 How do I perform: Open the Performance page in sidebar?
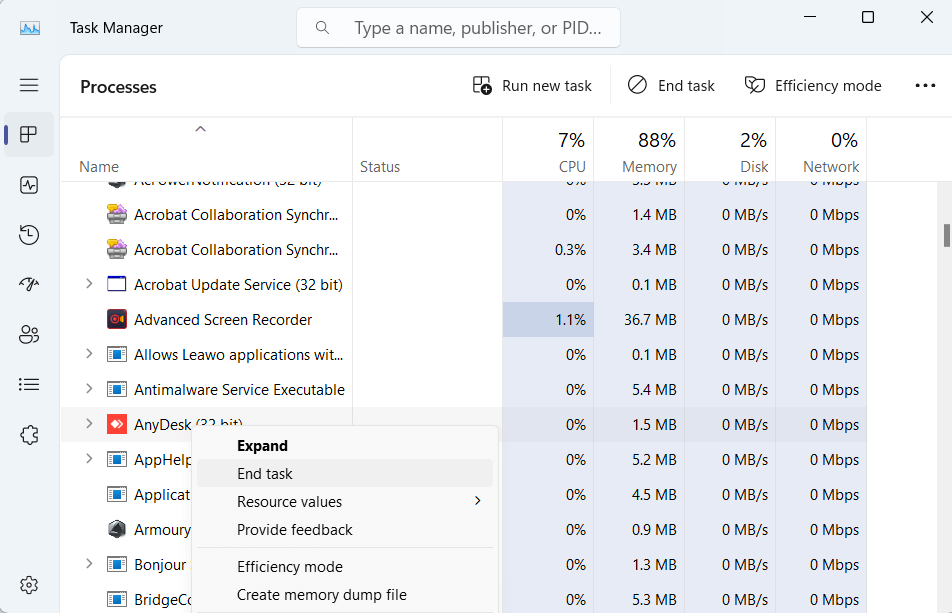point(29,185)
